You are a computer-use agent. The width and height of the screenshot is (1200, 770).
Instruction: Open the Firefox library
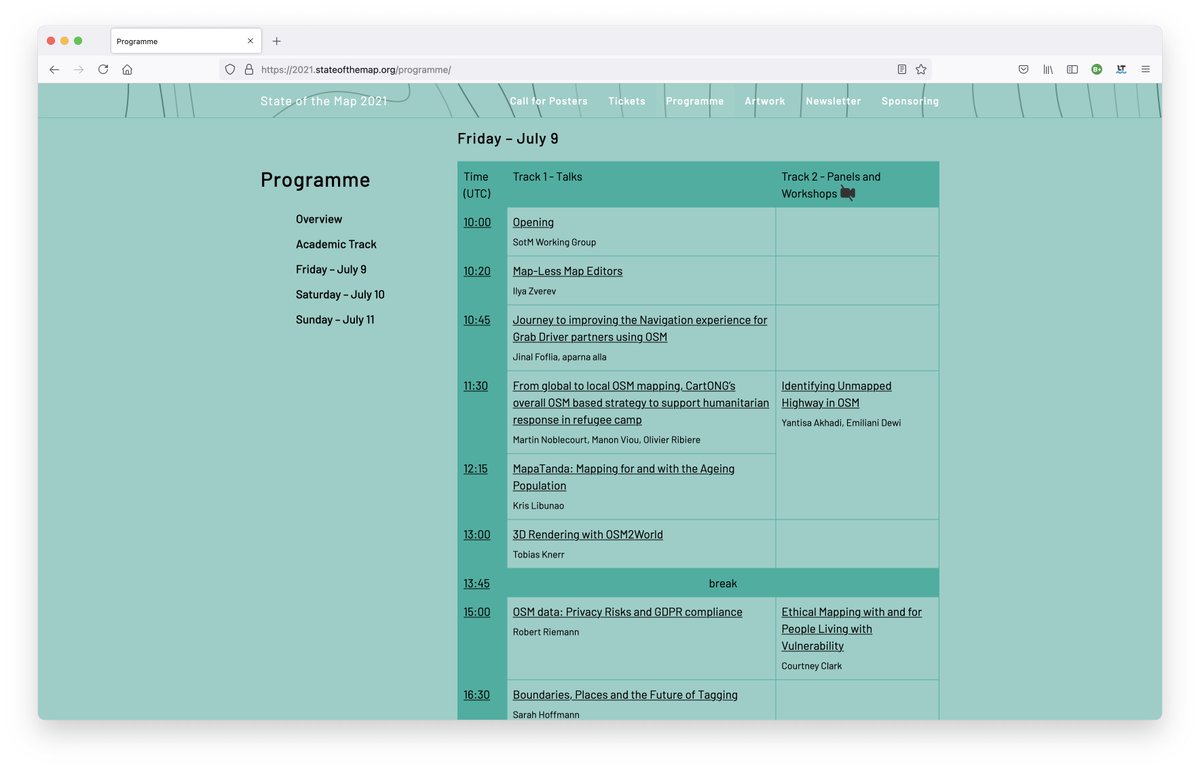click(1048, 69)
